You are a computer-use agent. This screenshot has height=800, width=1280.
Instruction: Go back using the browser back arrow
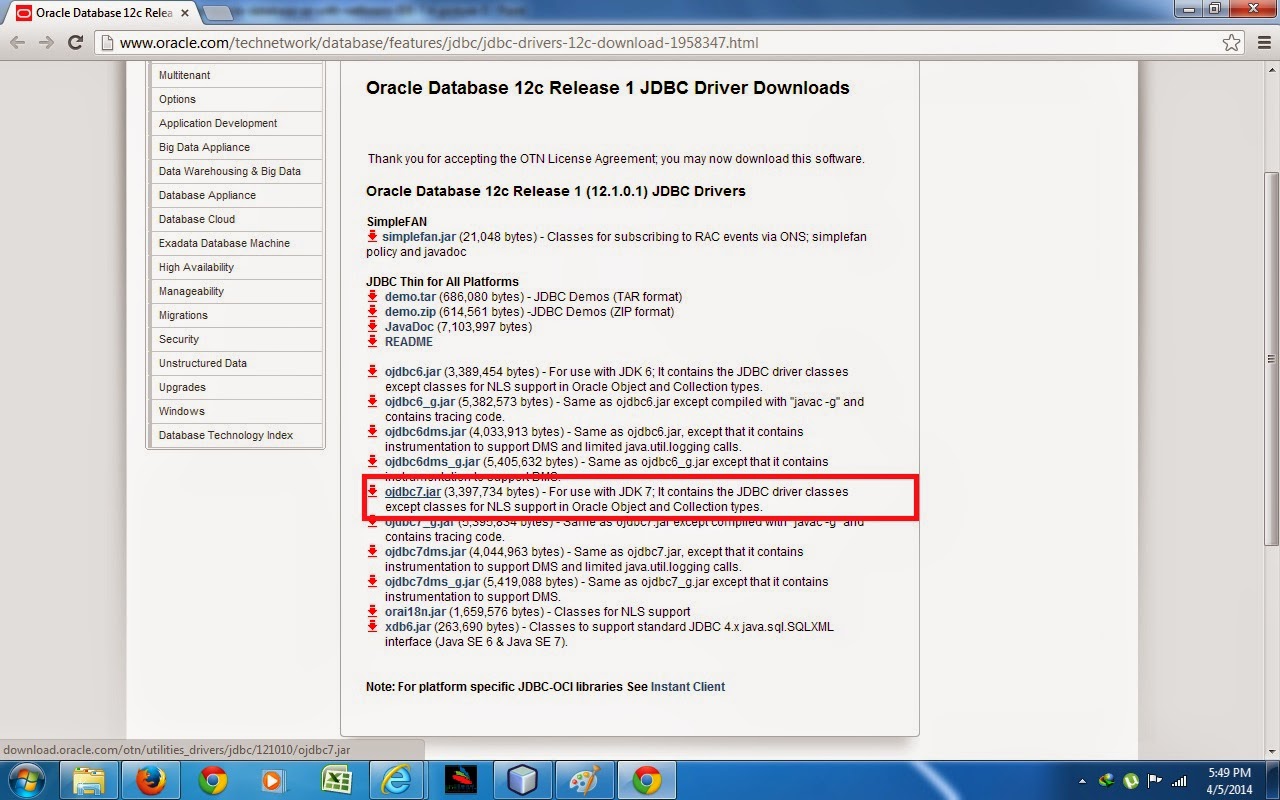[x=17, y=43]
